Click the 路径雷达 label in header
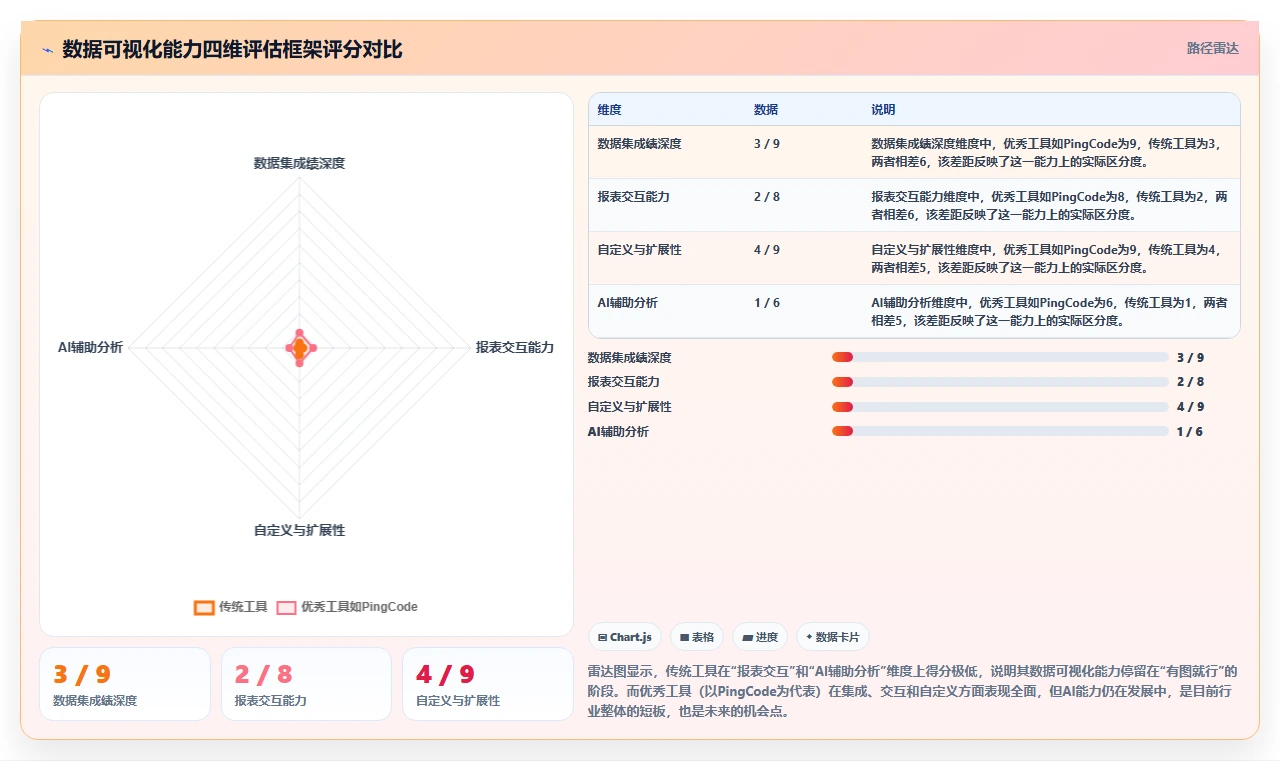 pos(1212,48)
